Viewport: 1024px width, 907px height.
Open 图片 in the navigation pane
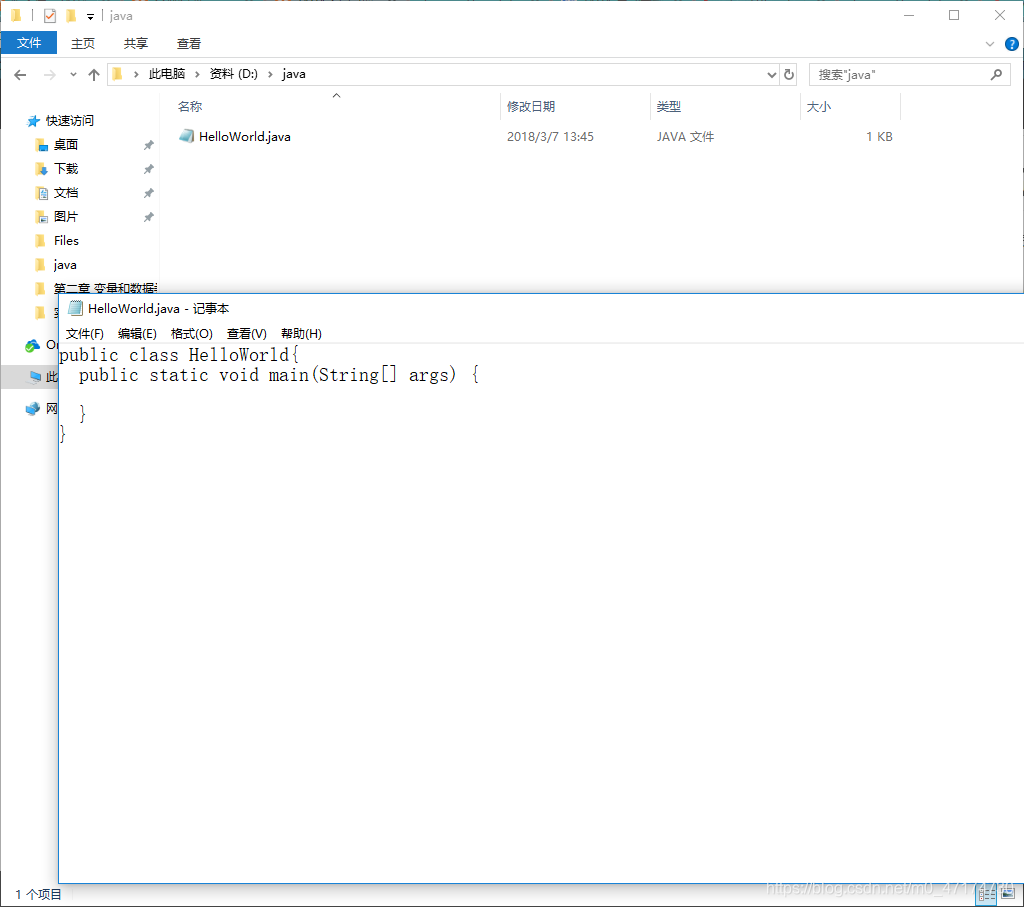[x=65, y=216]
